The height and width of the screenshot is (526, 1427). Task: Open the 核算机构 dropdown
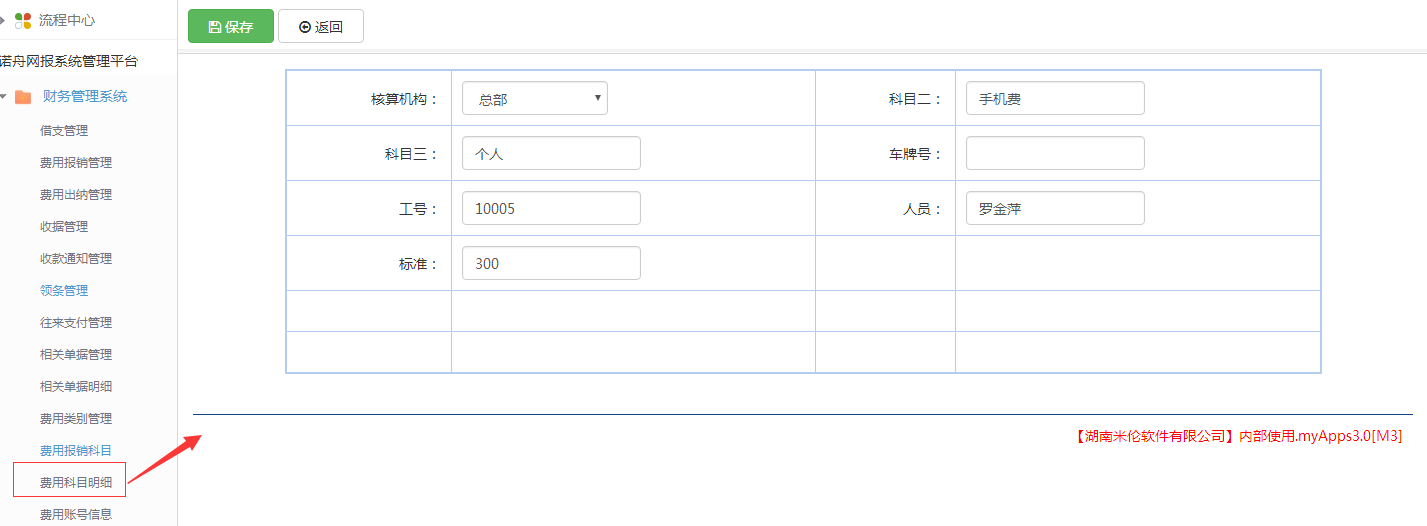534,98
